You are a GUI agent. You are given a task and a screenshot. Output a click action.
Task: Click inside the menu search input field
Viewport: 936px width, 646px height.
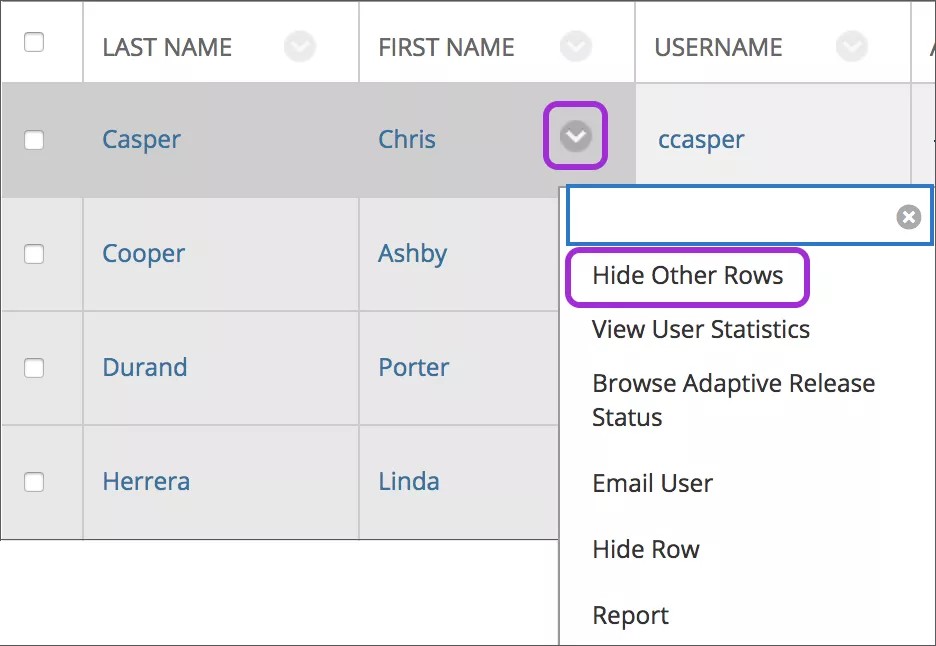tap(730, 215)
